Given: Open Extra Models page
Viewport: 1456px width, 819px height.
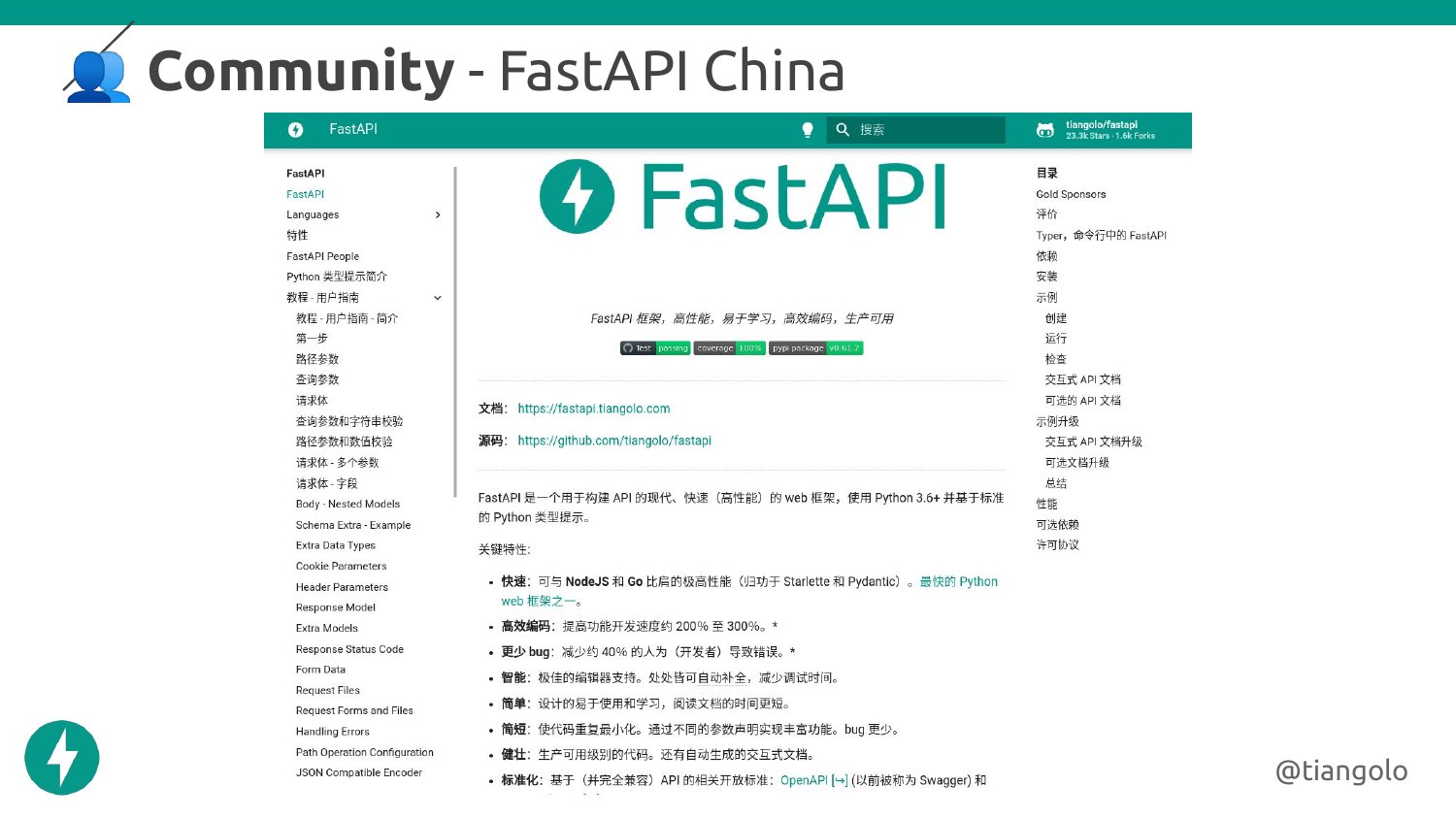Looking at the screenshot, I should click(326, 628).
